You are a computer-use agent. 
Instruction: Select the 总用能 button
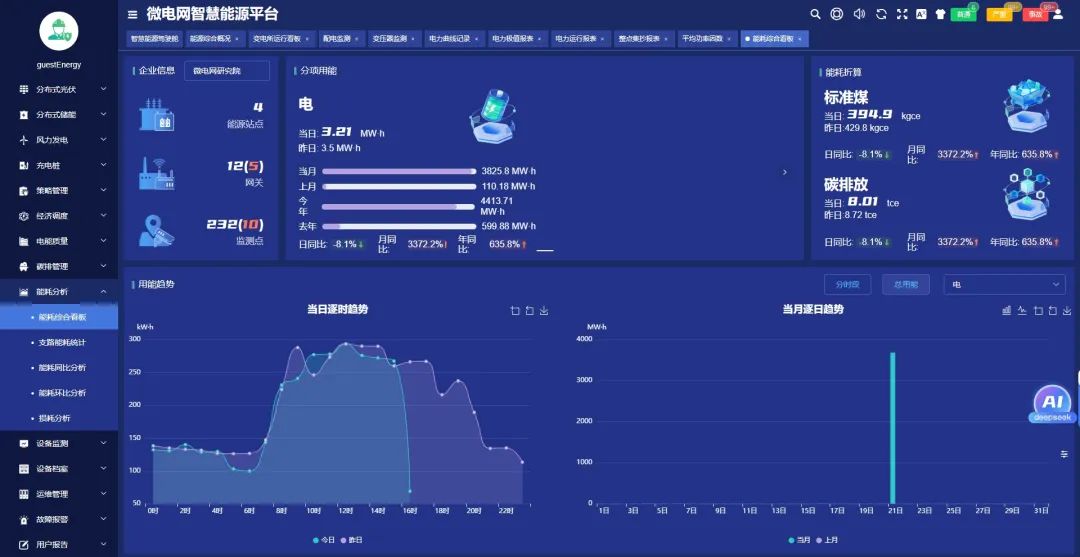point(905,284)
